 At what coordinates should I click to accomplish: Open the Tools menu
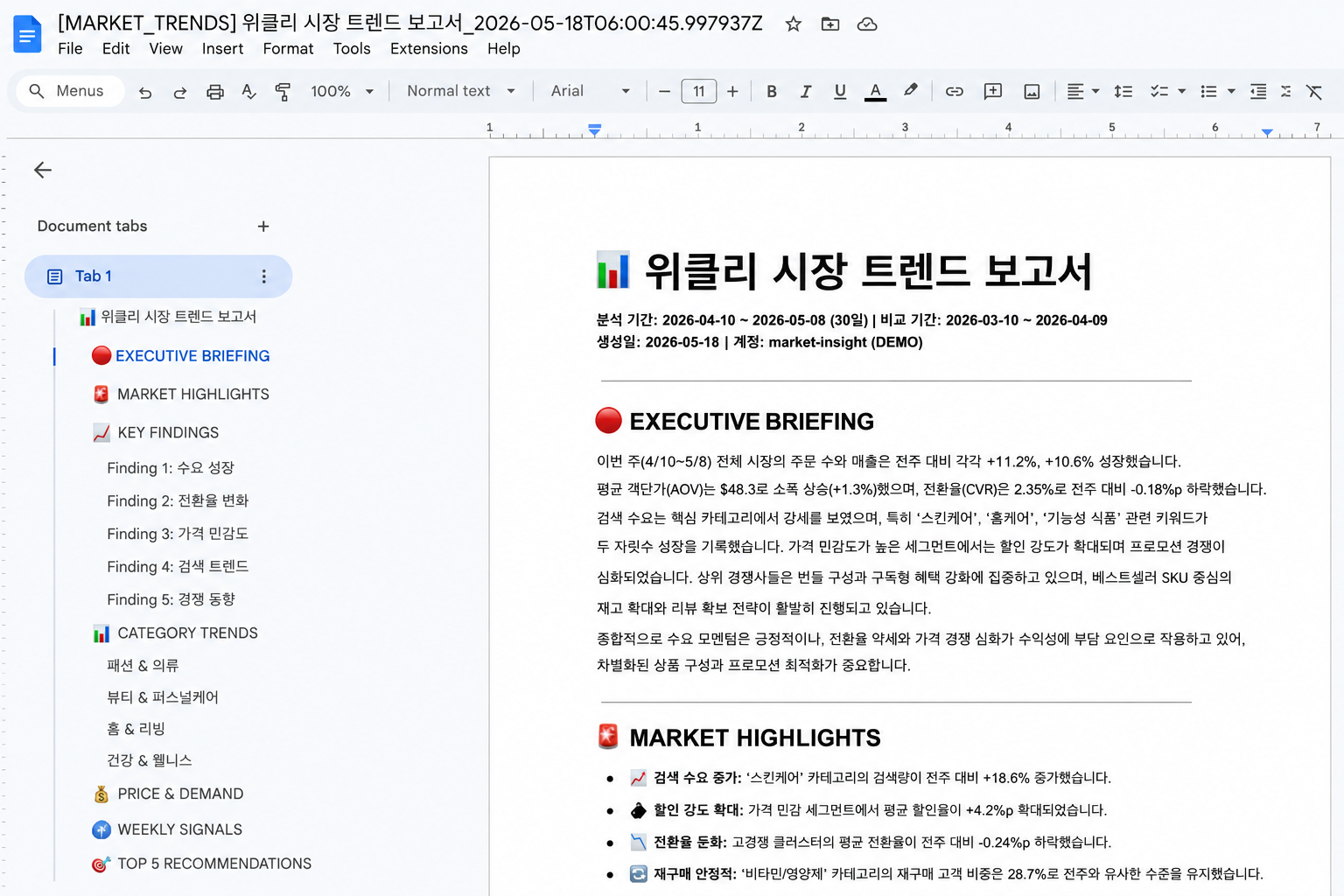[352, 49]
